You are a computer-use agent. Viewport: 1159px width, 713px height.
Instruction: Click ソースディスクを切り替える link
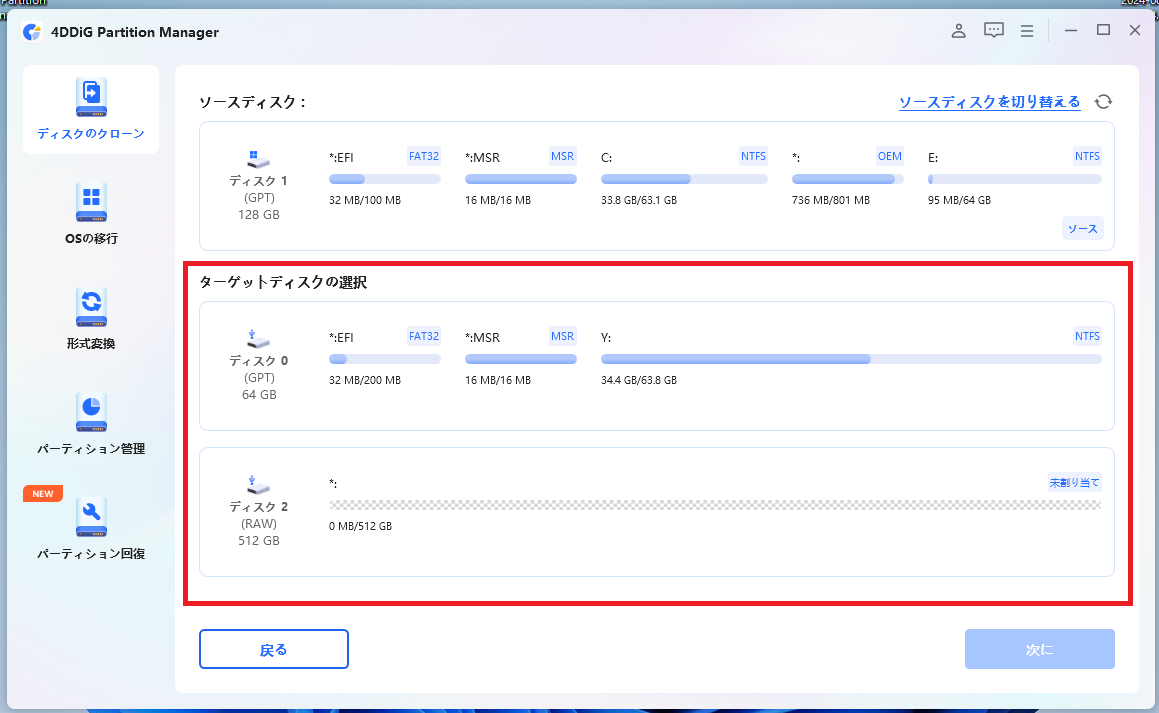tap(989, 102)
